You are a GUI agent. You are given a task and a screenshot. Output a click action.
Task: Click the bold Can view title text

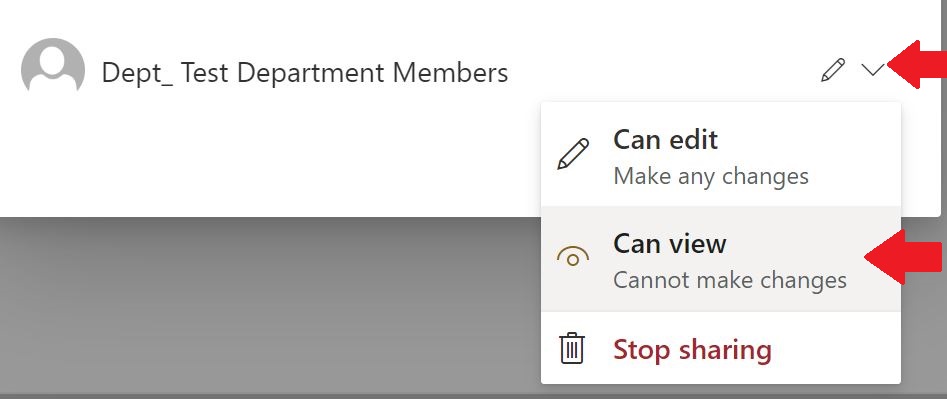670,244
